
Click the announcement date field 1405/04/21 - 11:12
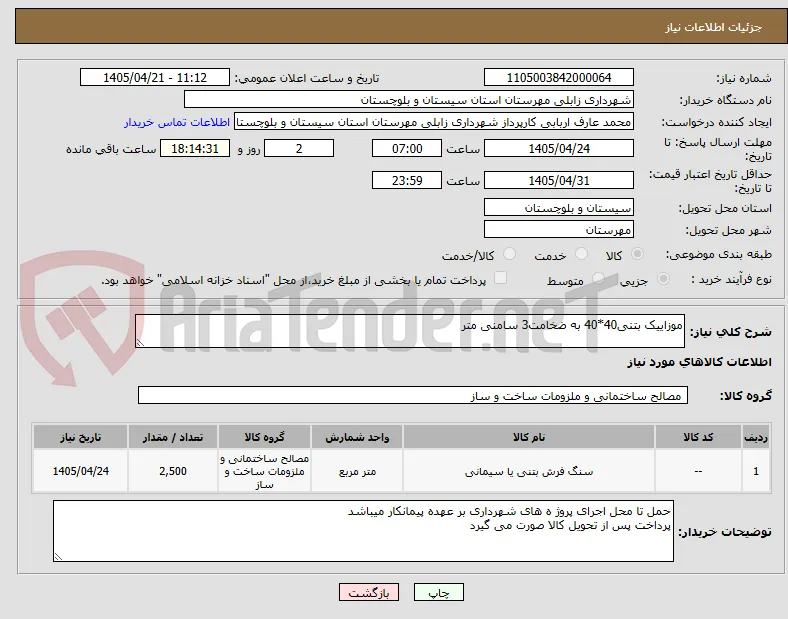tap(155, 77)
